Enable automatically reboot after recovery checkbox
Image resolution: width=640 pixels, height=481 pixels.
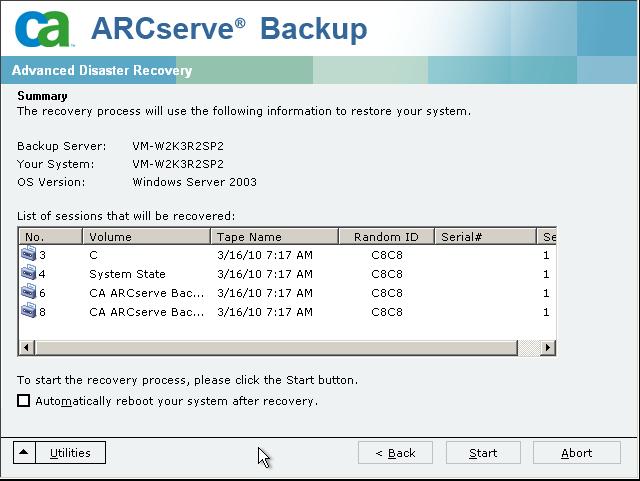tap(24, 401)
